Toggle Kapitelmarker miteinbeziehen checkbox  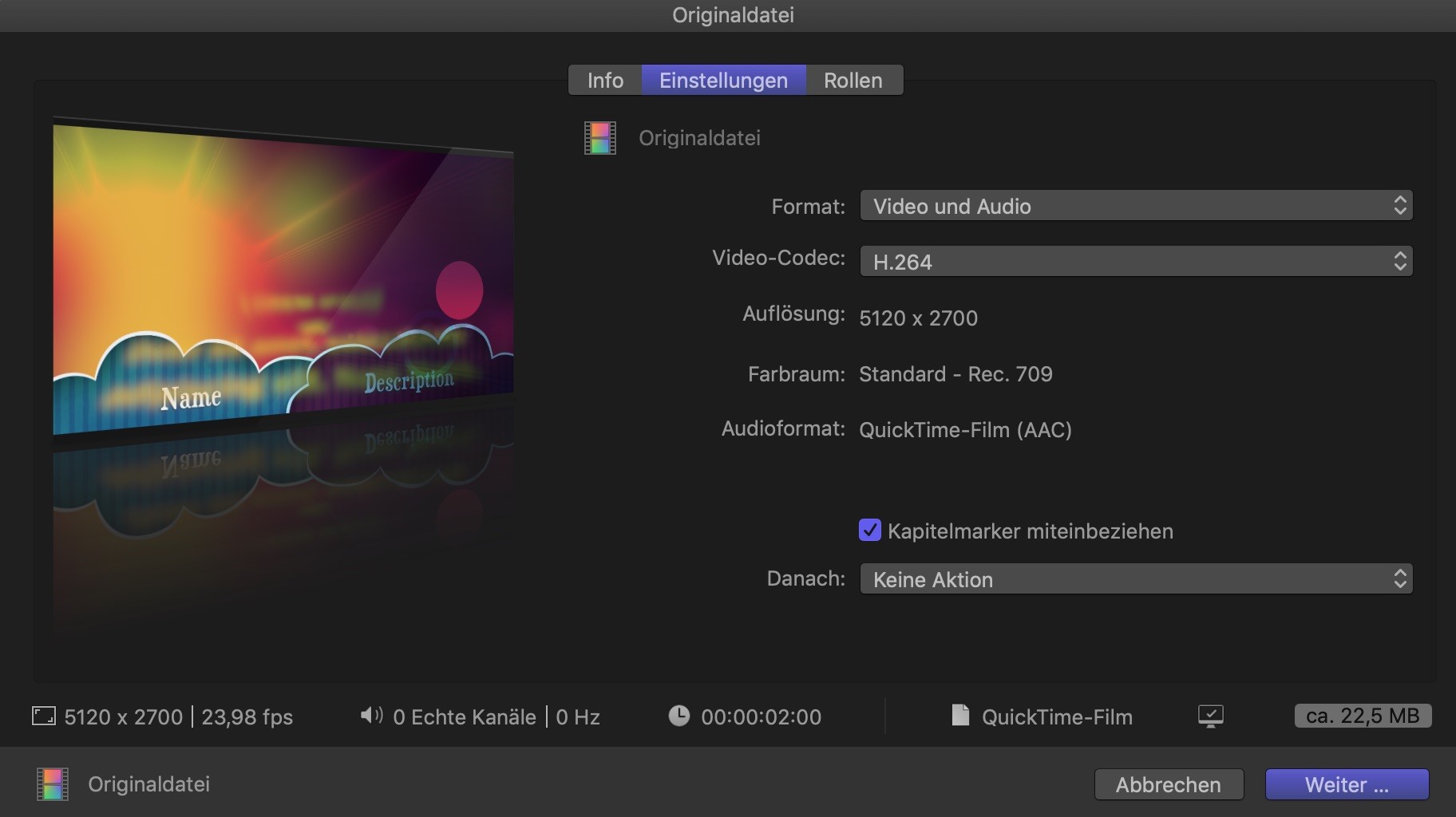[869, 531]
